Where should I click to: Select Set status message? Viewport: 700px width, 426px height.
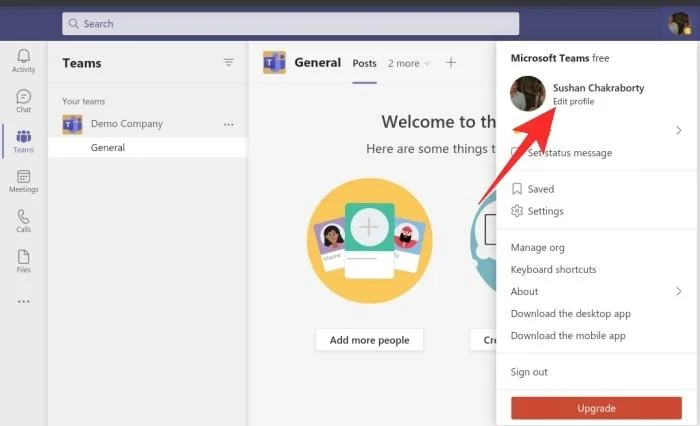[x=570, y=153]
